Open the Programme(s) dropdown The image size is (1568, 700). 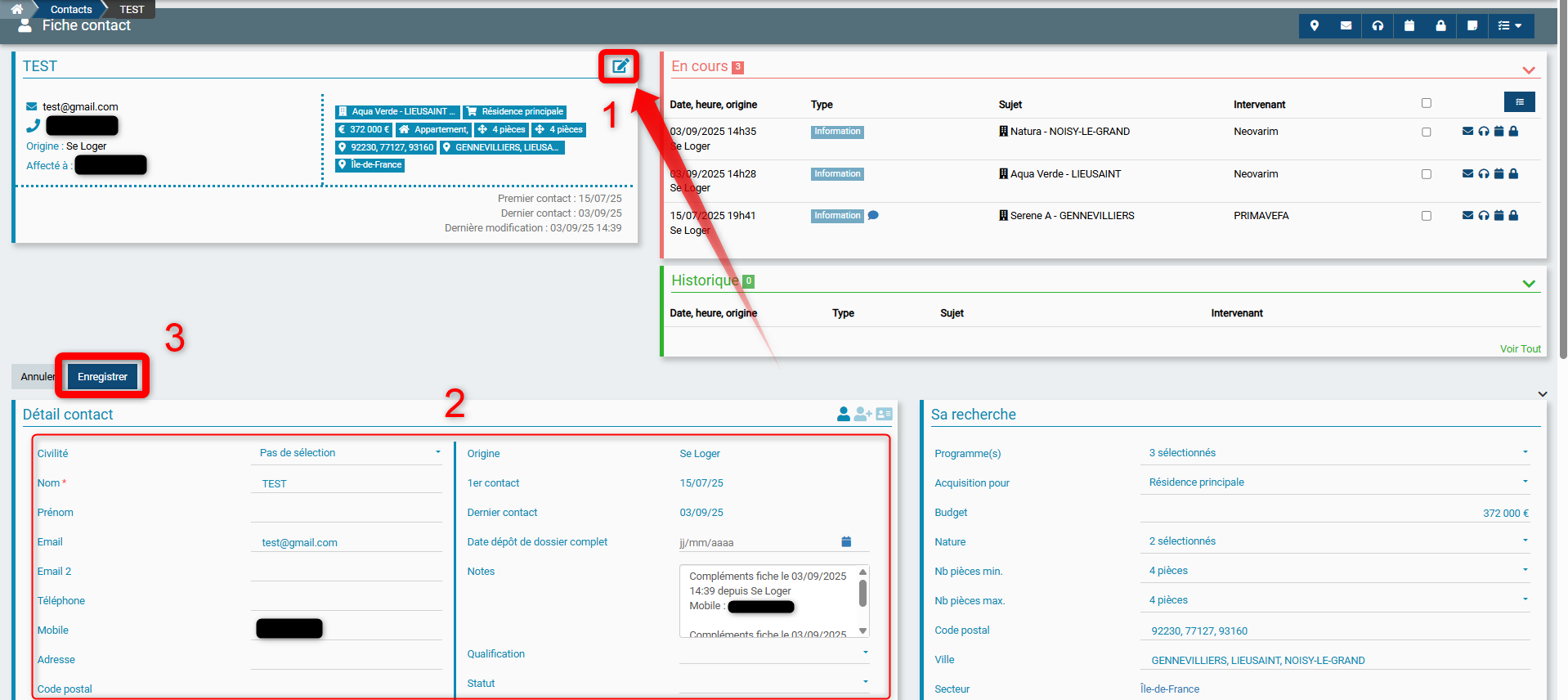click(1336, 453)
